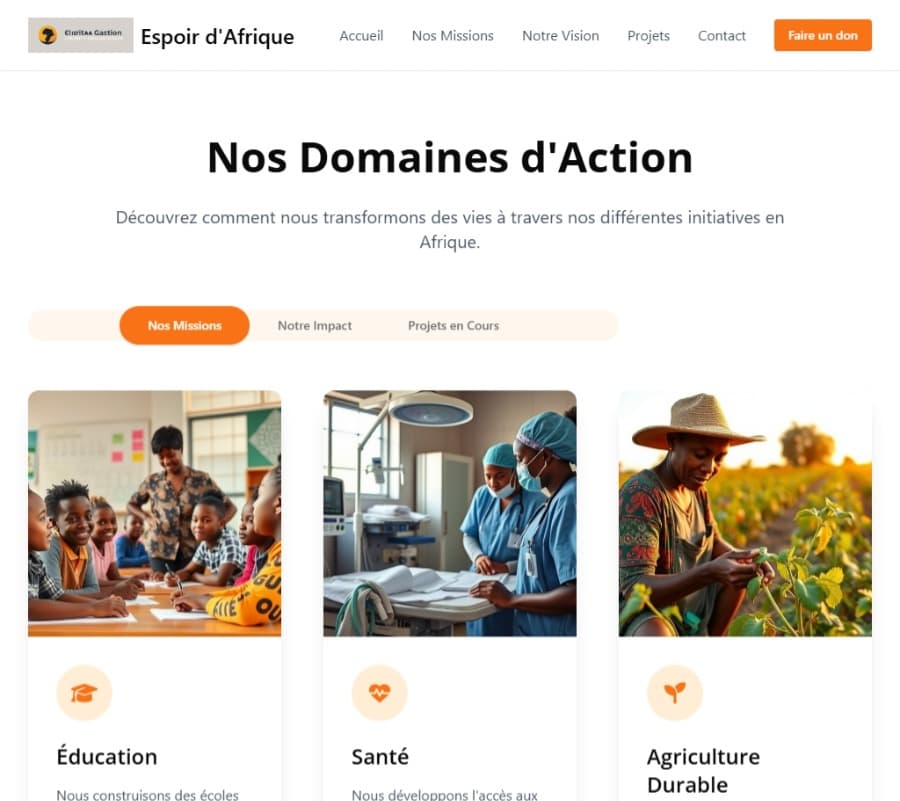This screenshot has height=801, width=900.
Task: Open the hospital nurses photo
Action: (x=450, y=514)
